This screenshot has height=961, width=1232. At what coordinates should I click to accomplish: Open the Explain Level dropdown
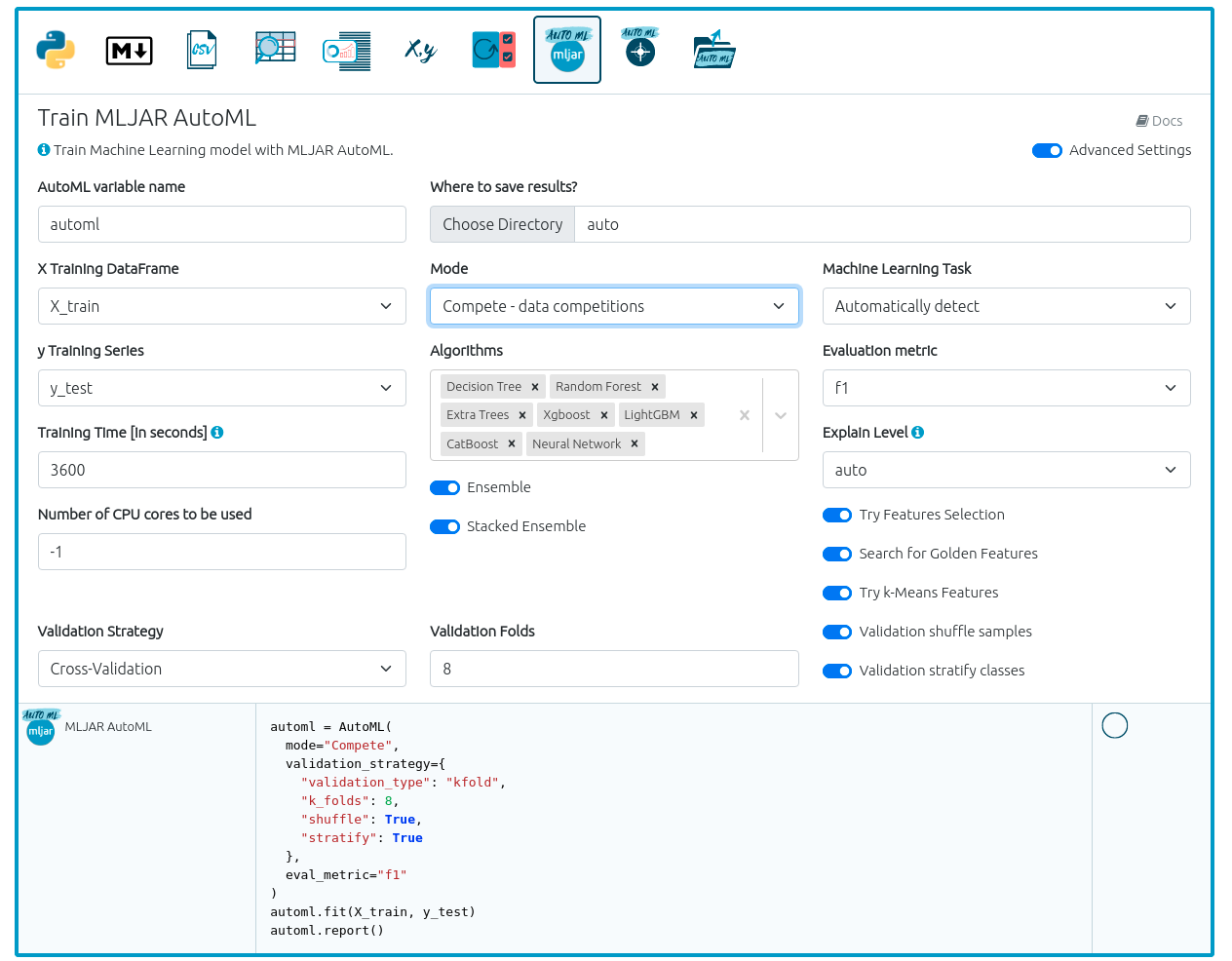1007,470
